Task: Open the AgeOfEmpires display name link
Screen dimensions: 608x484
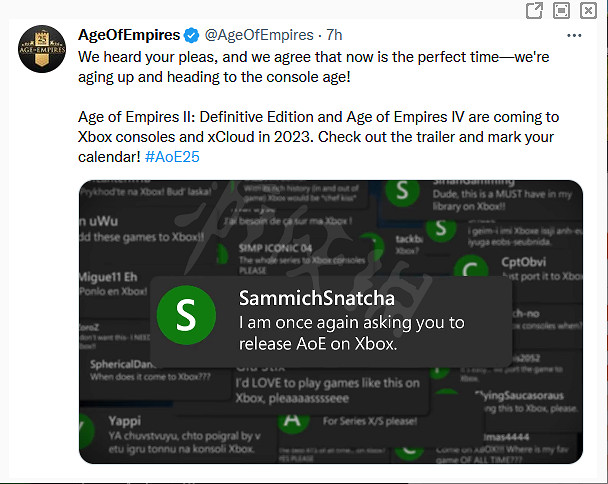Action: [x=130, y=35]
